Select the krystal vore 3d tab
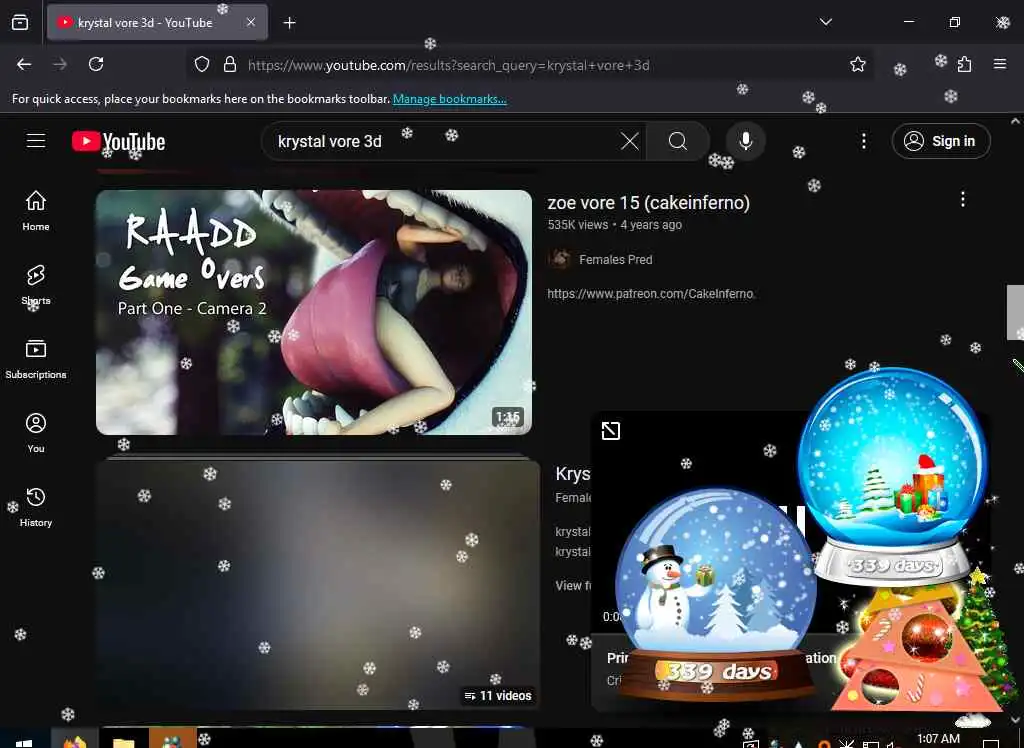This screenshot has height=748, width=1024. pos(157,22)
